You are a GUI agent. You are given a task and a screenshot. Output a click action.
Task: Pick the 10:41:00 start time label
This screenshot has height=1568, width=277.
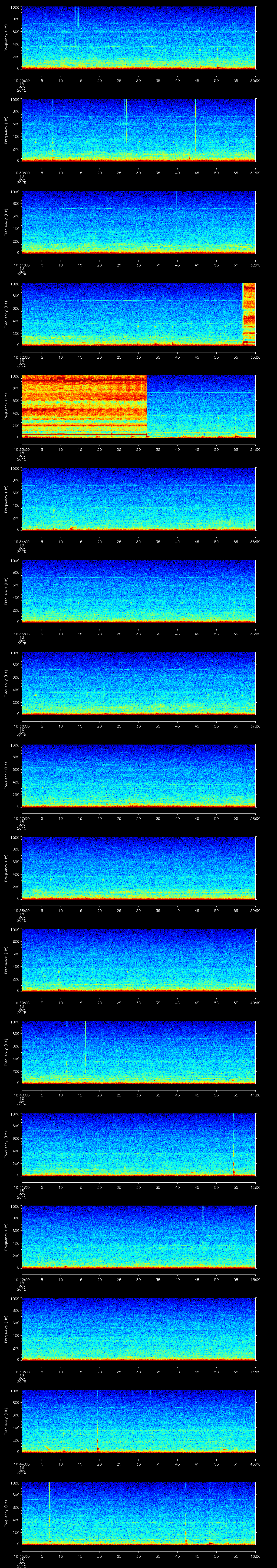[21, 1187]
